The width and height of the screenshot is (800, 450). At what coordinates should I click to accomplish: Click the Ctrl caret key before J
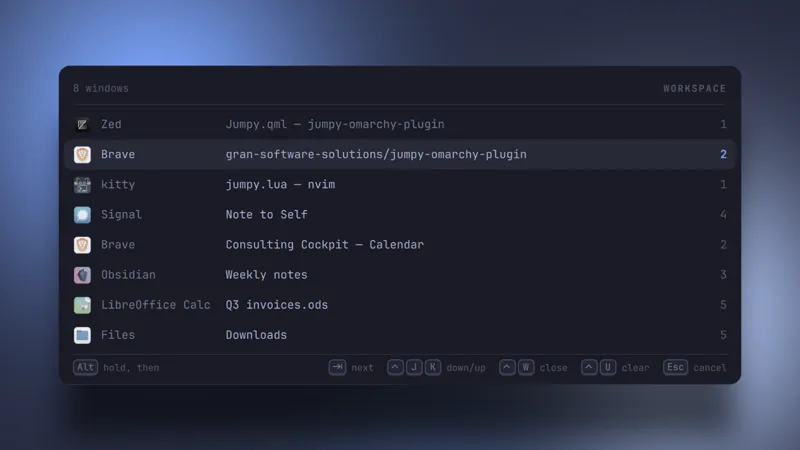395,367
